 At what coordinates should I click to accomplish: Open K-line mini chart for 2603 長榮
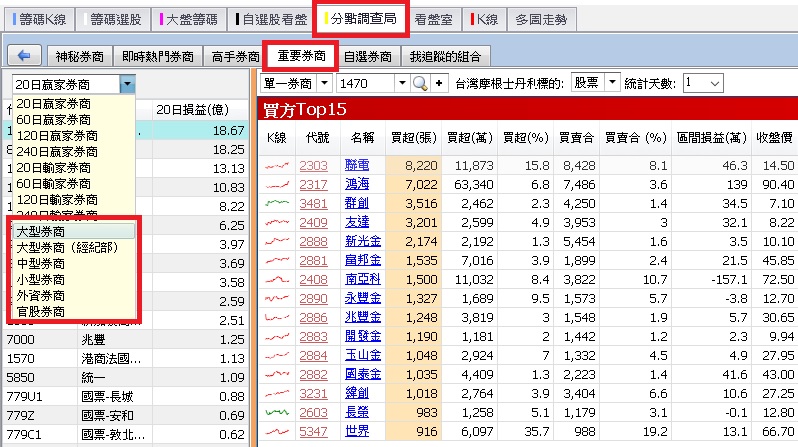(277, 413)
